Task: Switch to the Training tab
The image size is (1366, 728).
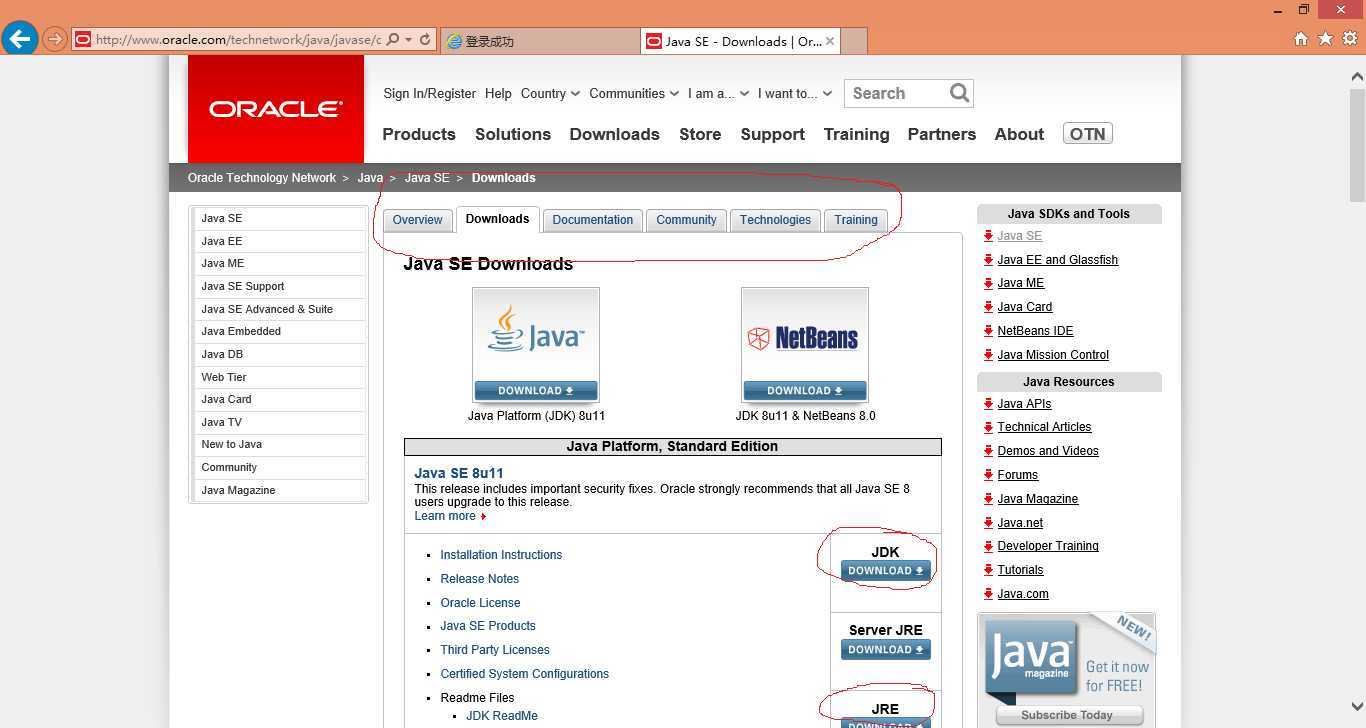Action: point(856,220)
